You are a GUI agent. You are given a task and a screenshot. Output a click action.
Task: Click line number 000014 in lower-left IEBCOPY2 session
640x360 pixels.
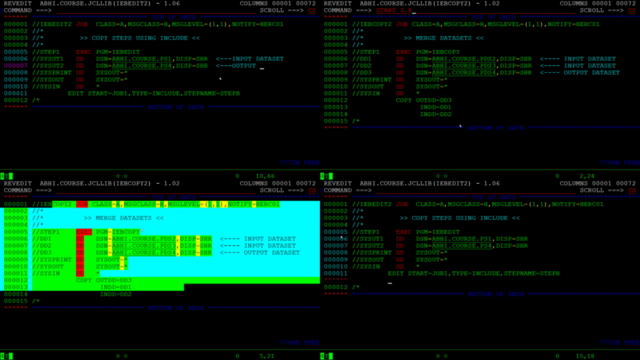[16, 294]
